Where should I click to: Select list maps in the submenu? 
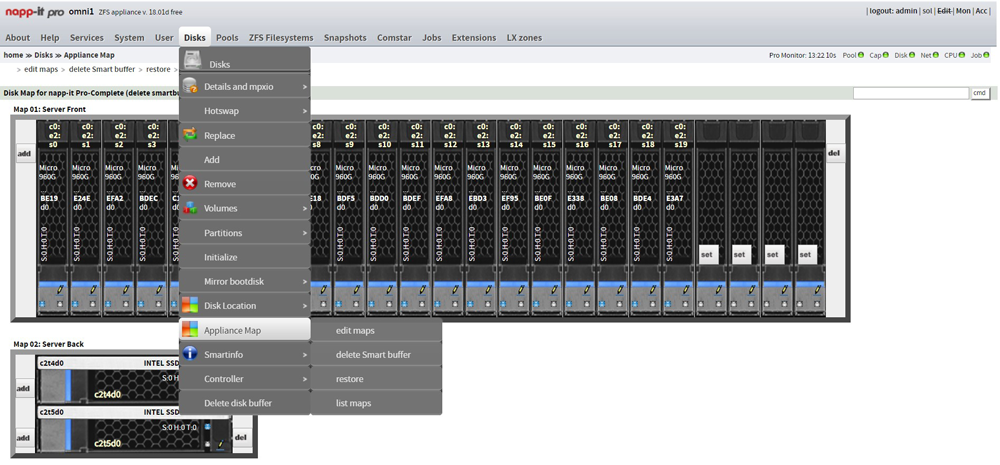(x=376, y=403)
